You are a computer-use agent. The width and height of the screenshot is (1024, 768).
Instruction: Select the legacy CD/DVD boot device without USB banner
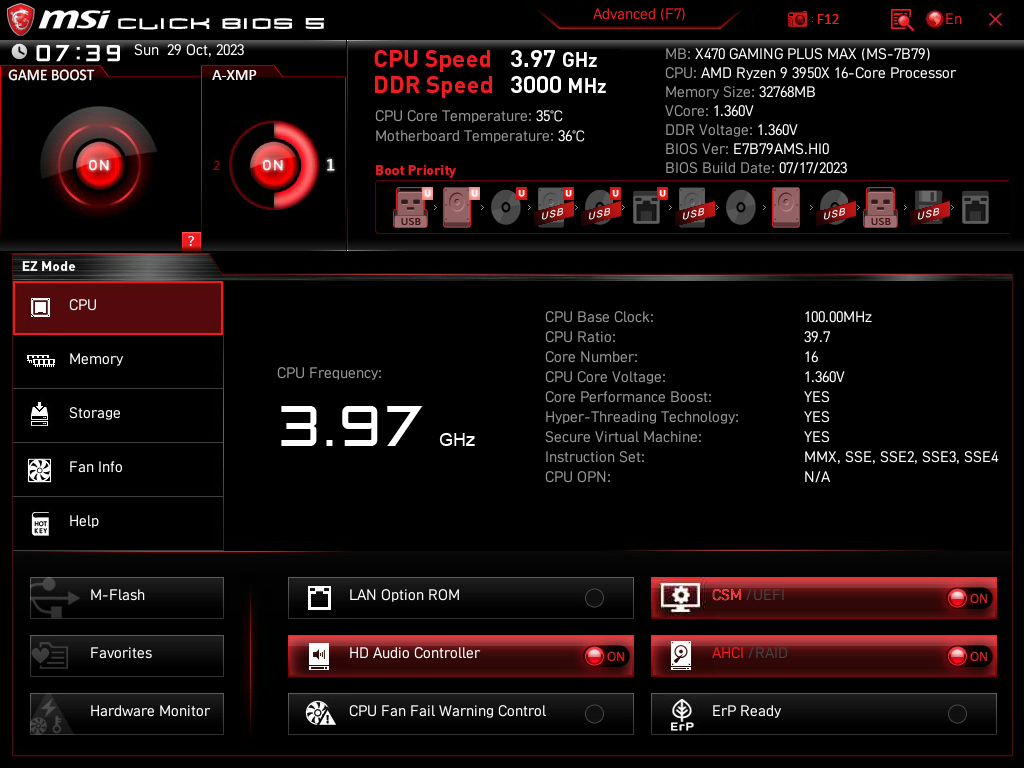click(x=741, y=208)
